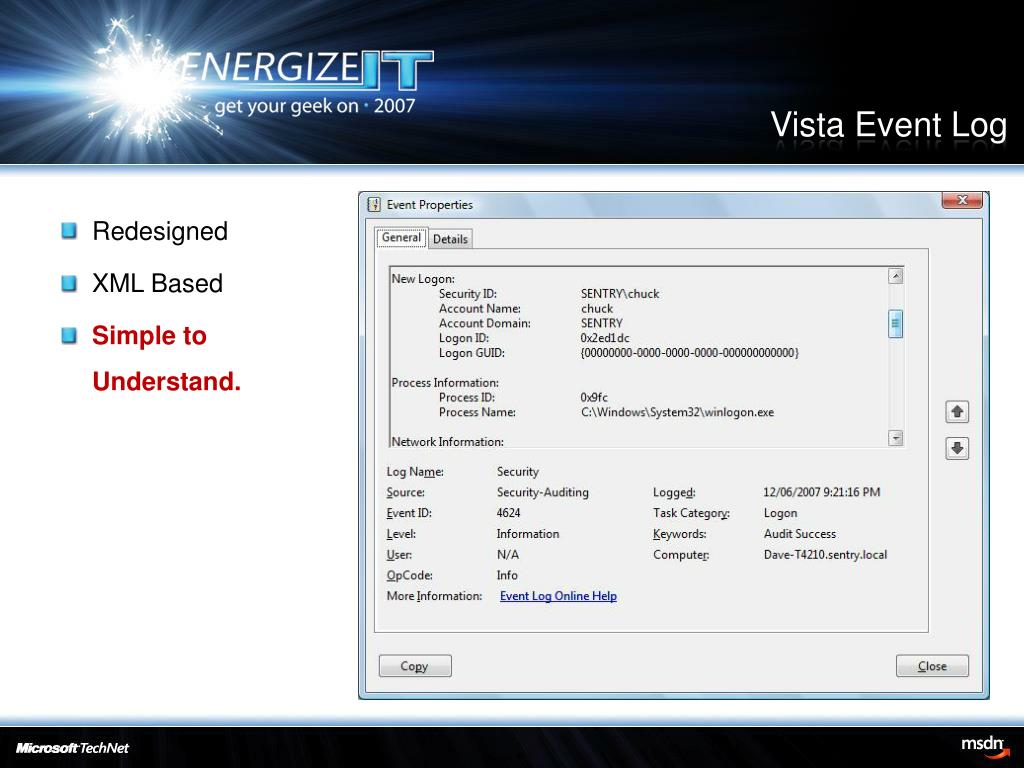Image resolution: width=1024 pixels, height=768 pixels.
Task: Close the Event Properties window with X
Action: [962, 200]
